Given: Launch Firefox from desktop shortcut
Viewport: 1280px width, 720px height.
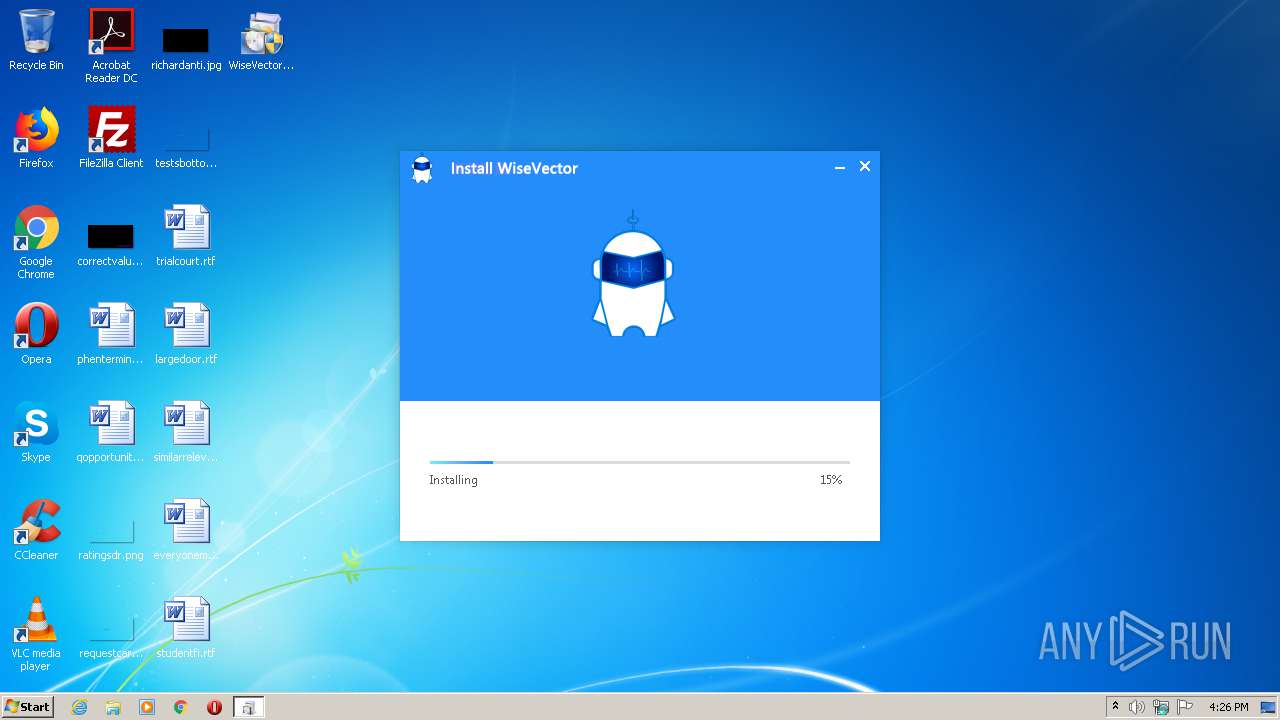Looking at the screenshot, I should tap(36, 138).
